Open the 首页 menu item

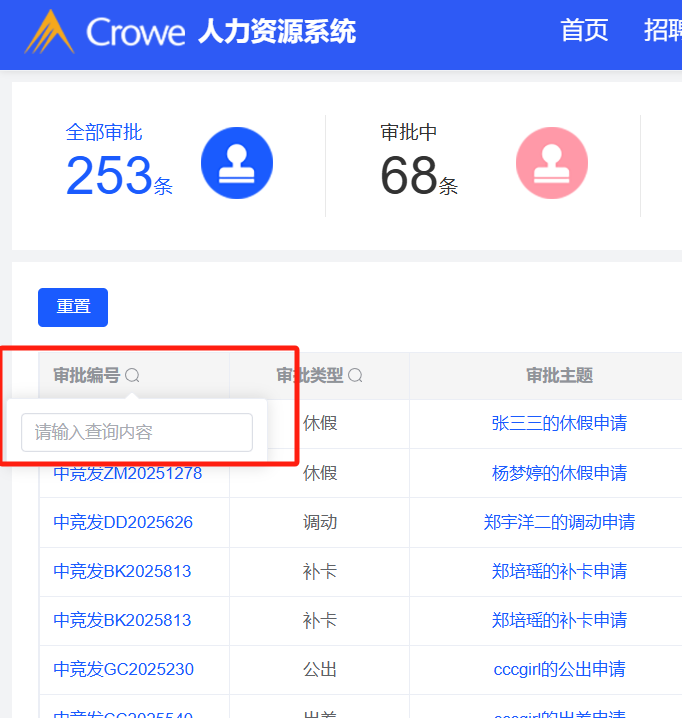tap(584, 31)
